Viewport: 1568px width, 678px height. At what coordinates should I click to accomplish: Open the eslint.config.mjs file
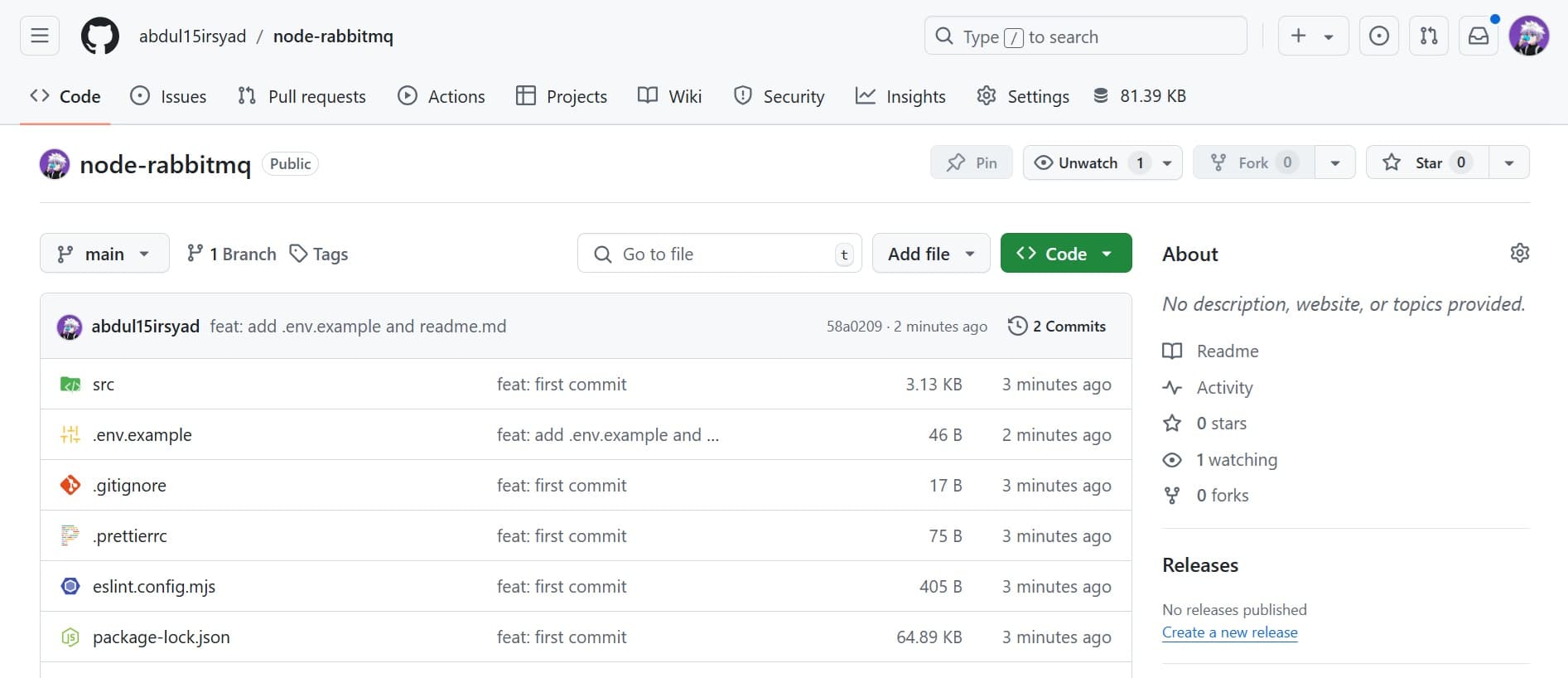click(154, 587)
